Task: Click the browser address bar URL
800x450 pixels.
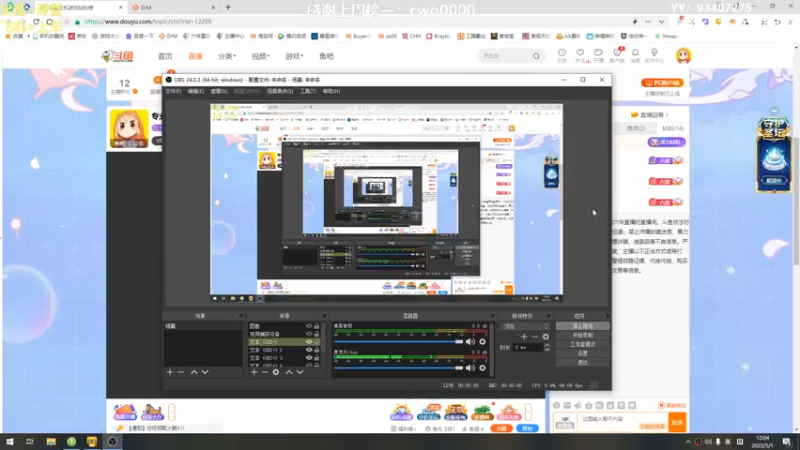Action: click(147, 22)
